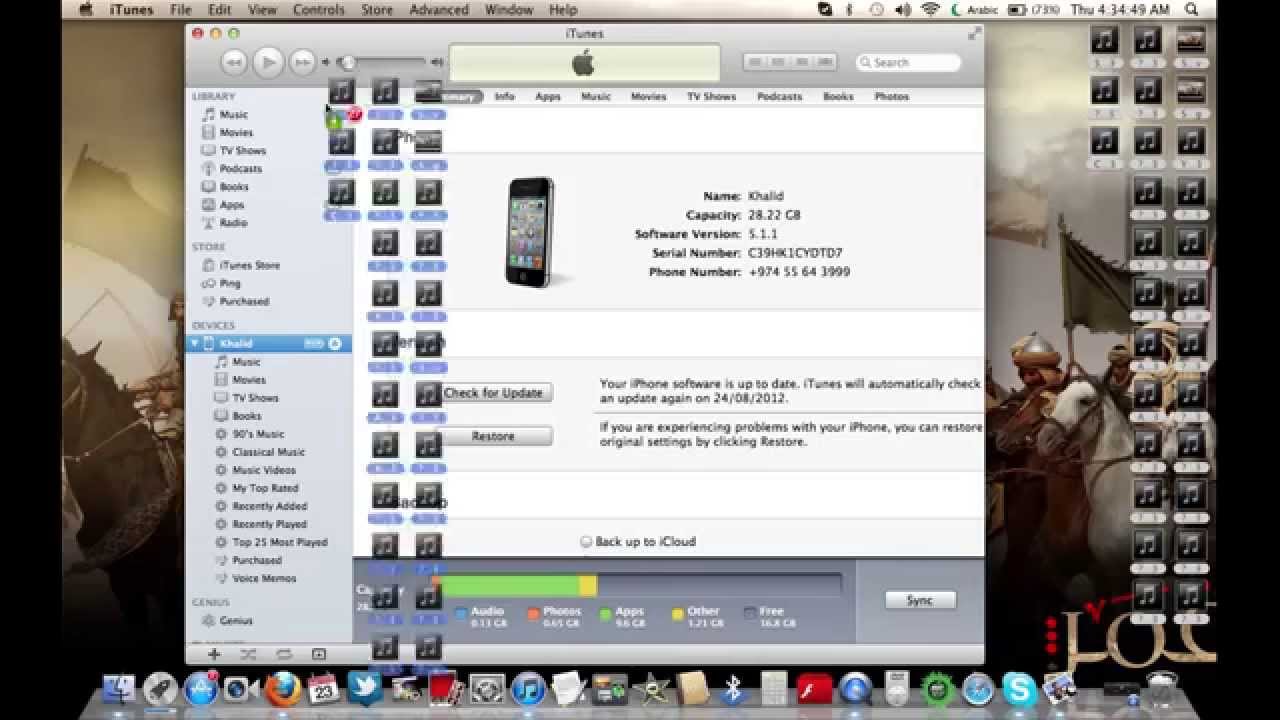This screenshot has height=720, width=1280.
Task: Click the yellow Other segment of capacity bar
Action: [588, 586]
